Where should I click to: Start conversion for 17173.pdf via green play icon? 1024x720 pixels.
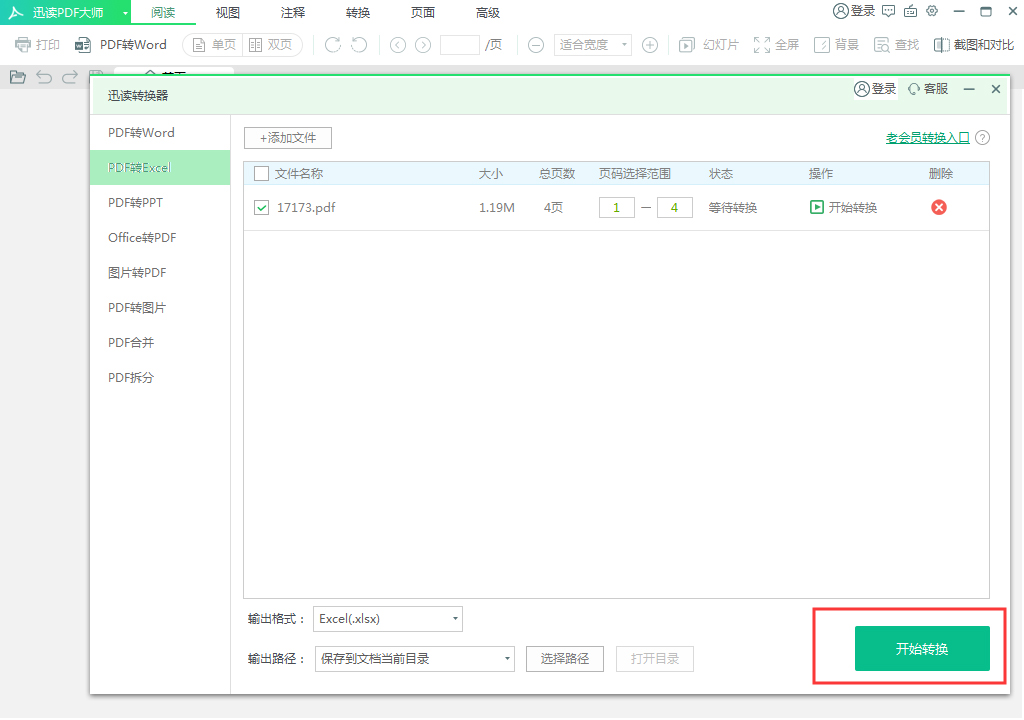pyautogui.click(x=817, y=207)
